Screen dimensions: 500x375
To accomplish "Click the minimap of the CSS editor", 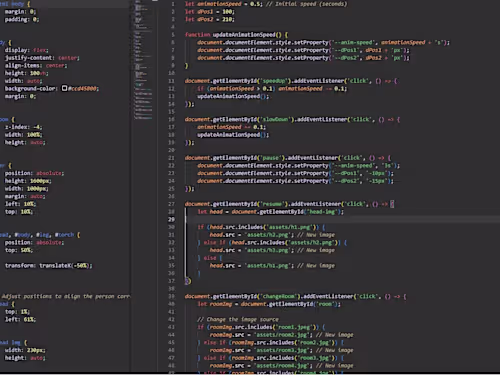I will [143, 60].
